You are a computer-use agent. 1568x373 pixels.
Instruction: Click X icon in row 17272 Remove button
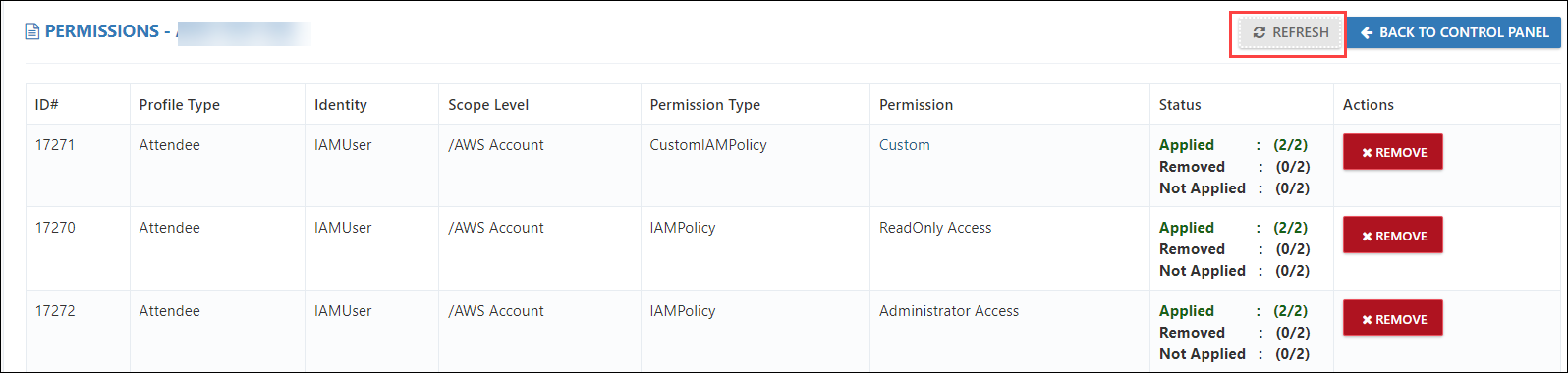(1366, 320)
